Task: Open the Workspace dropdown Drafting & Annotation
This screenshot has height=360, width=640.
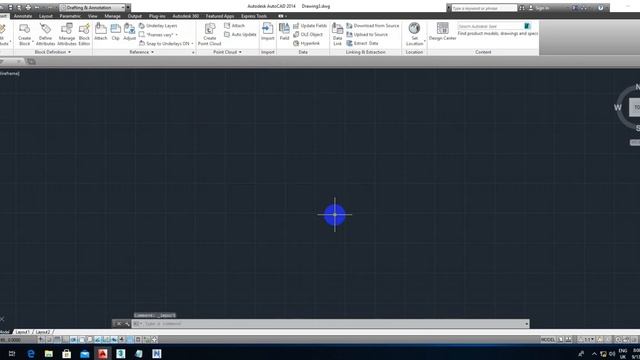Action: [x=93, y=8]
